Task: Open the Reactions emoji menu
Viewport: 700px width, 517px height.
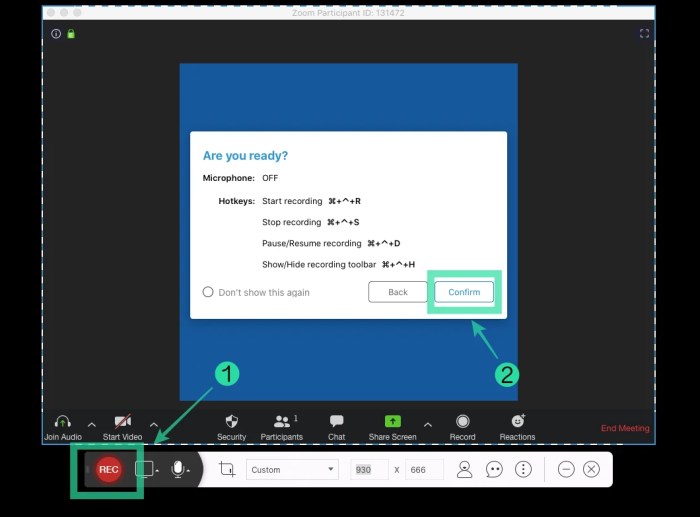Action: tap(517, 427)
